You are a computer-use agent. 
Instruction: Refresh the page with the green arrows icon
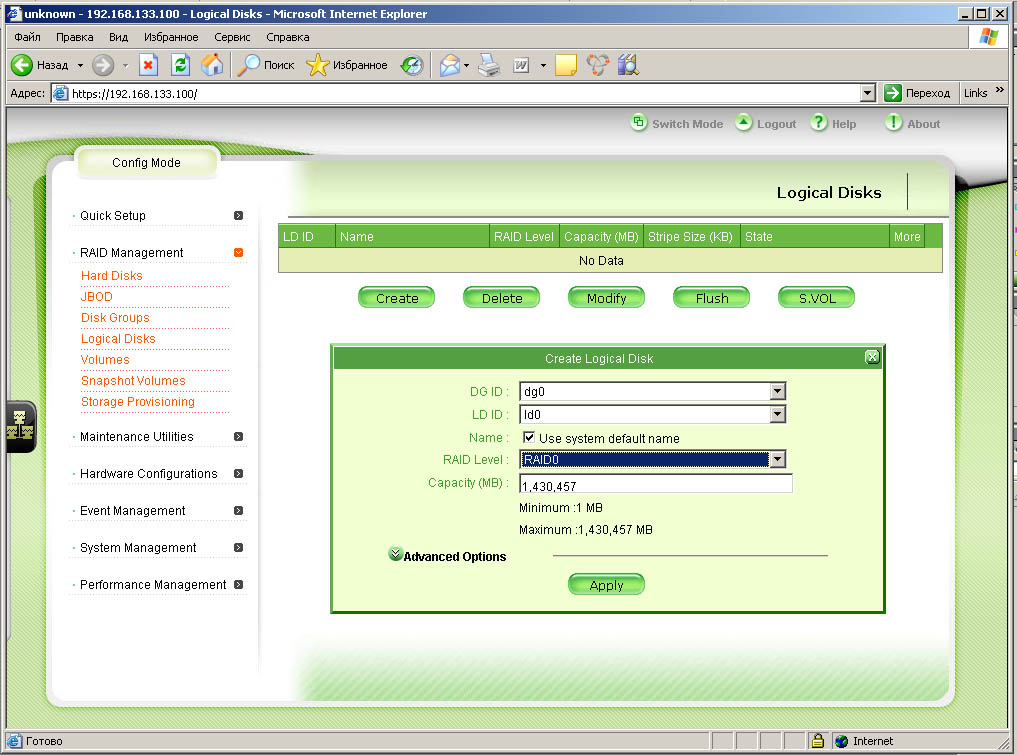180,65
